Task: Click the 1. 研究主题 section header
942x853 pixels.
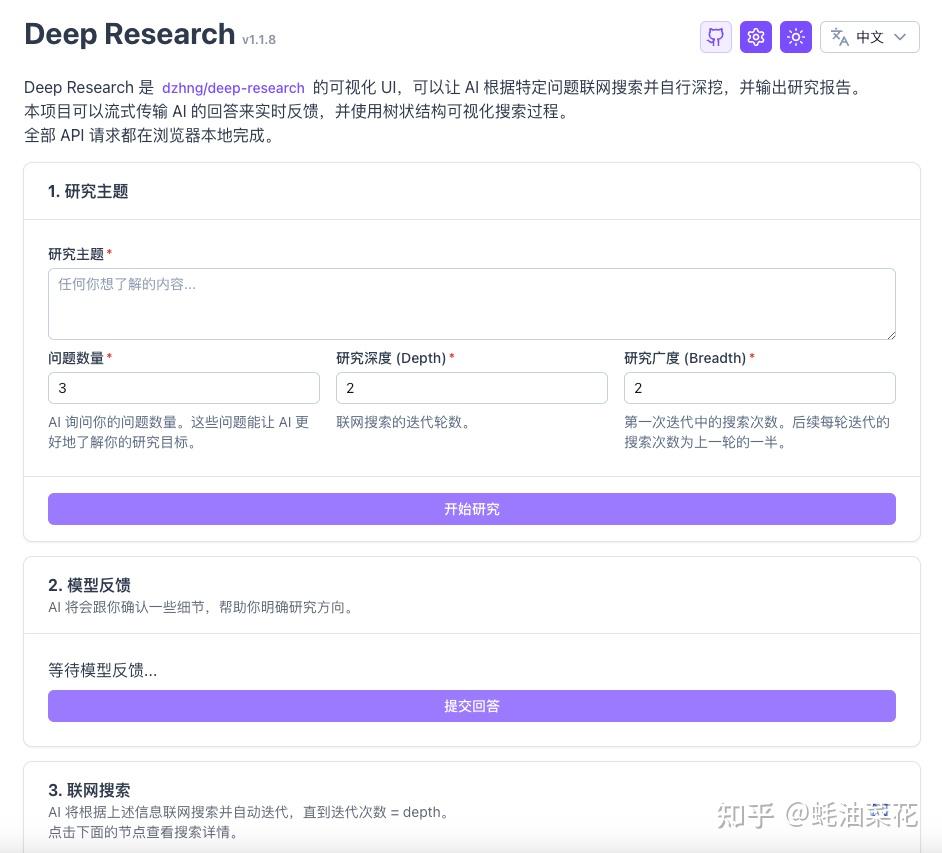Action: coord(88,191)
